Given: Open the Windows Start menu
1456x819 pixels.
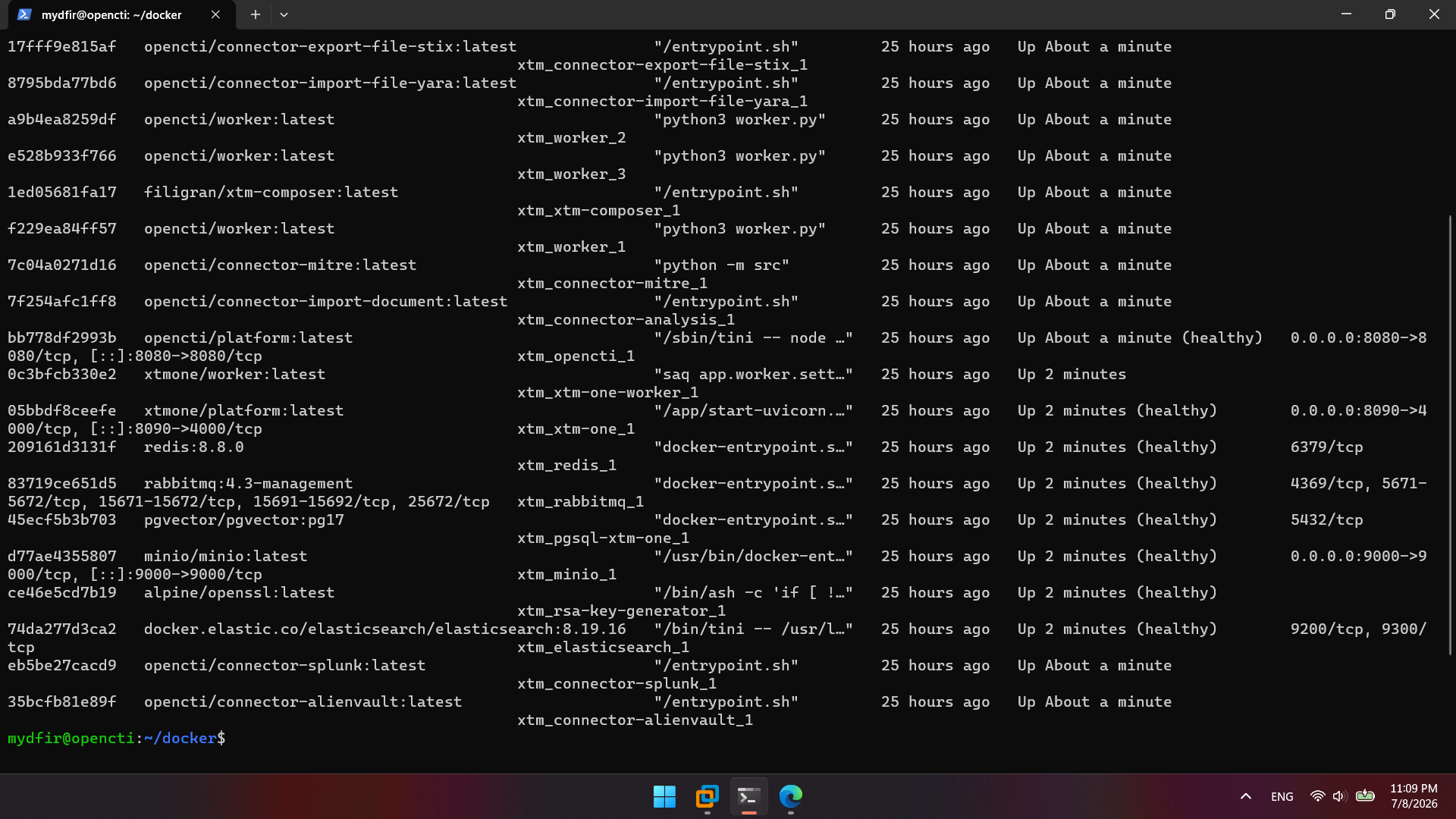Looking at the screenshot, I should click(664, 796).
